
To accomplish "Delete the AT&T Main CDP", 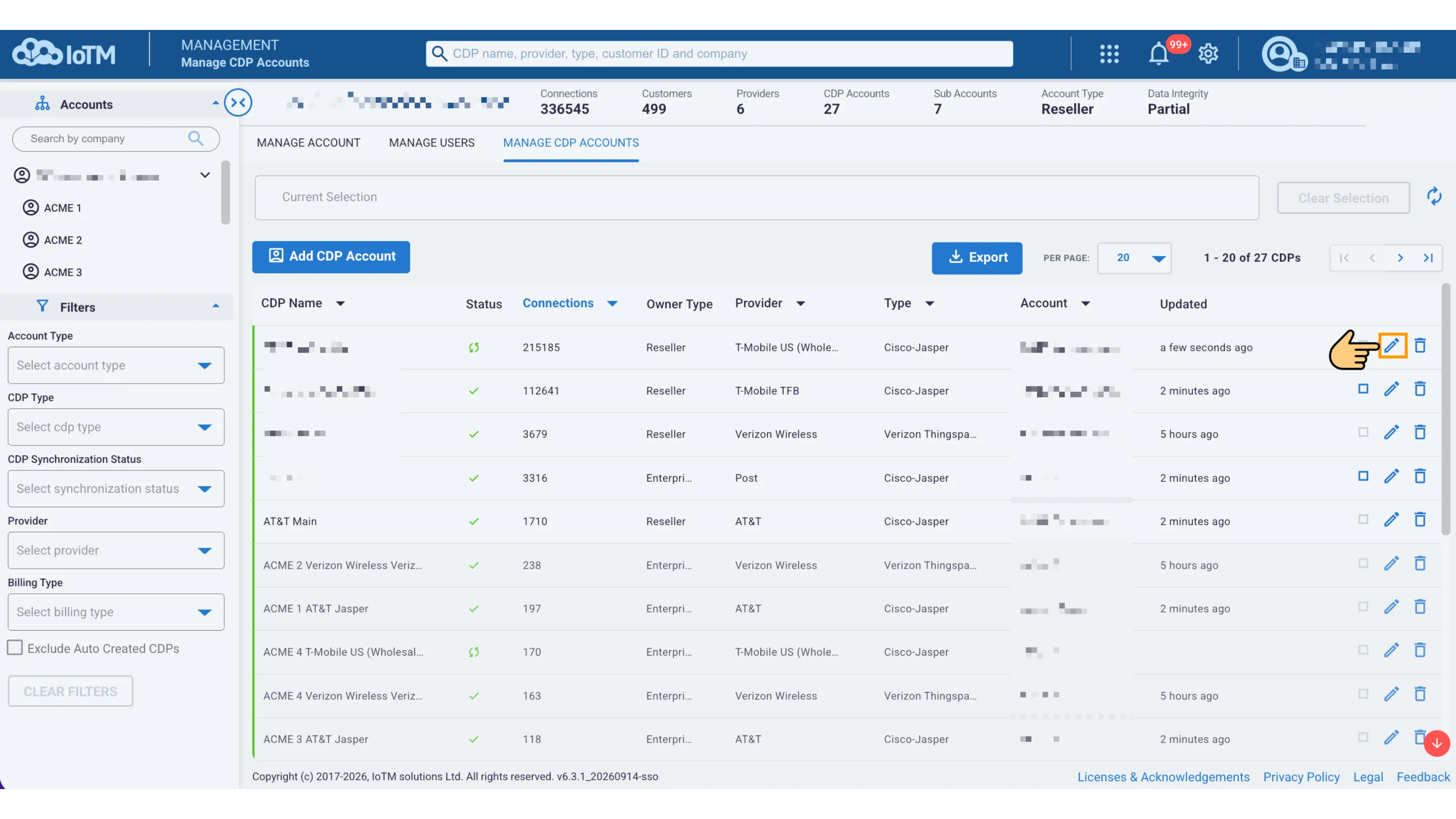I will coord(1420,520).
